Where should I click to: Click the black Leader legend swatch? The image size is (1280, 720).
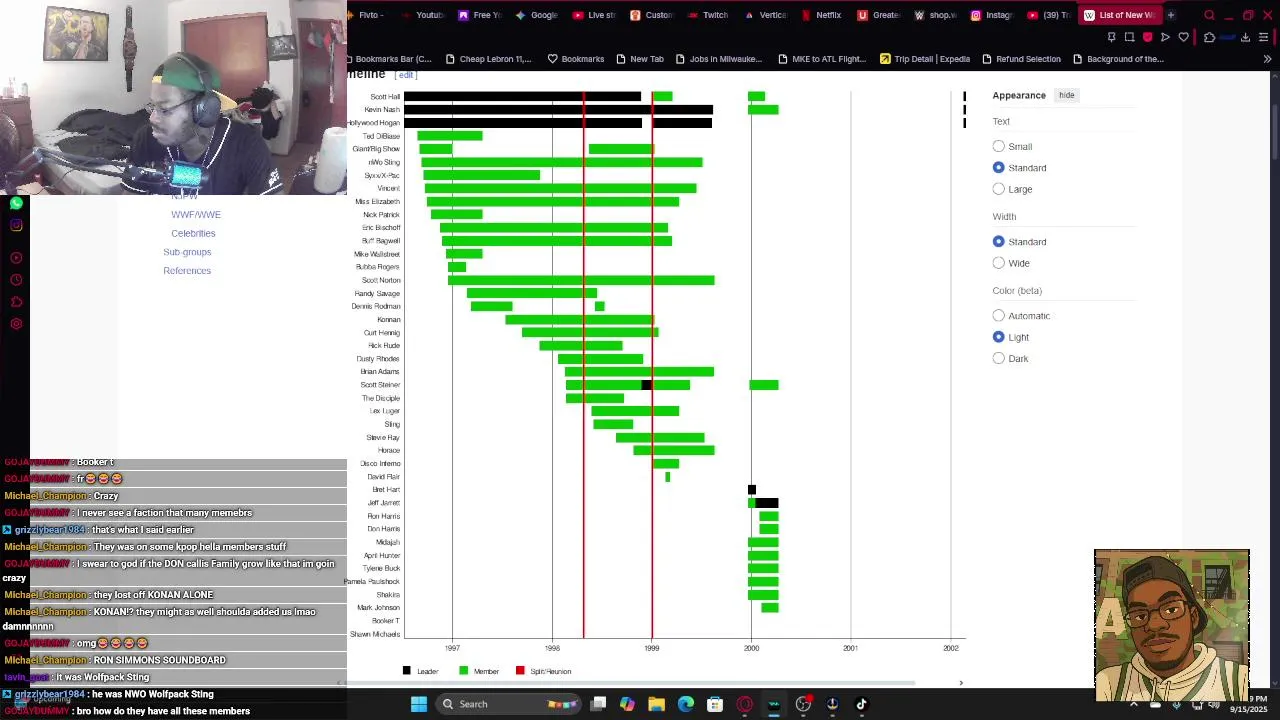(406, 671)
